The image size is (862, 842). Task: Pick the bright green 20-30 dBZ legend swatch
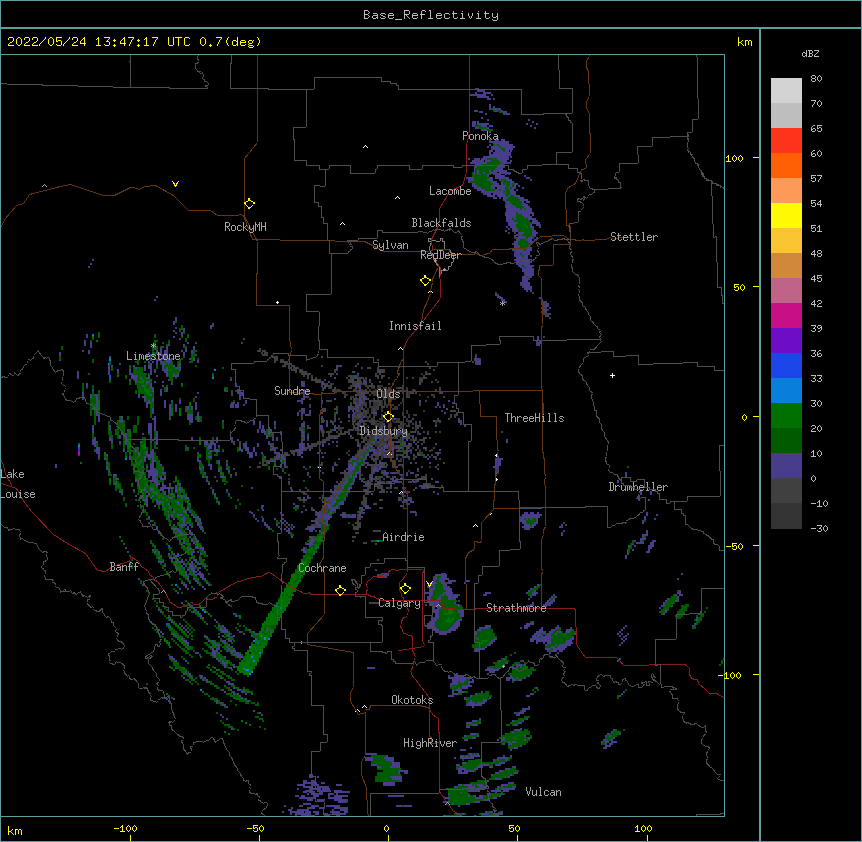(786, 416)
